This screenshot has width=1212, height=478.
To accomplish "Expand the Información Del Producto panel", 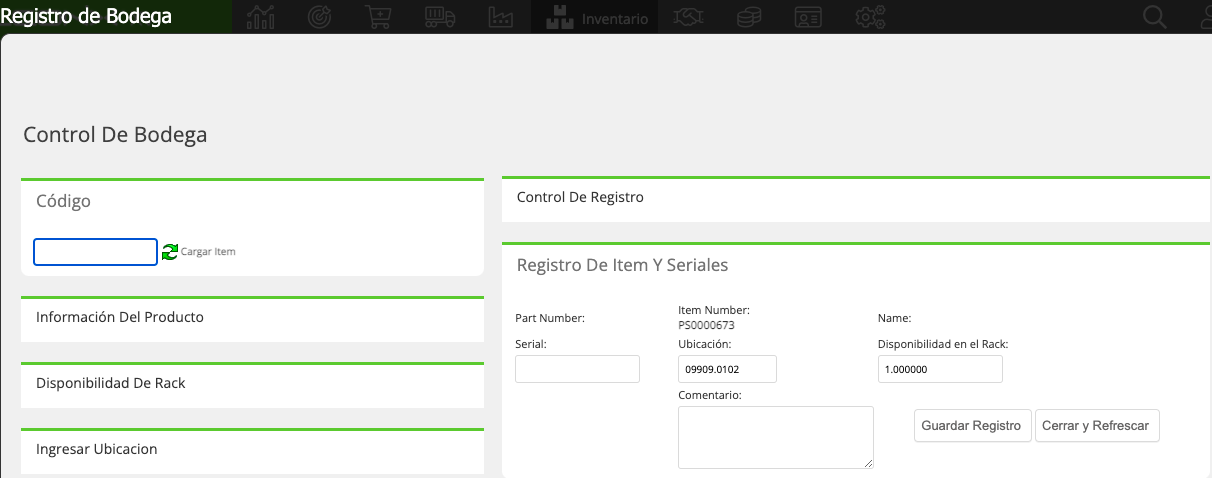I will (252, 318).
